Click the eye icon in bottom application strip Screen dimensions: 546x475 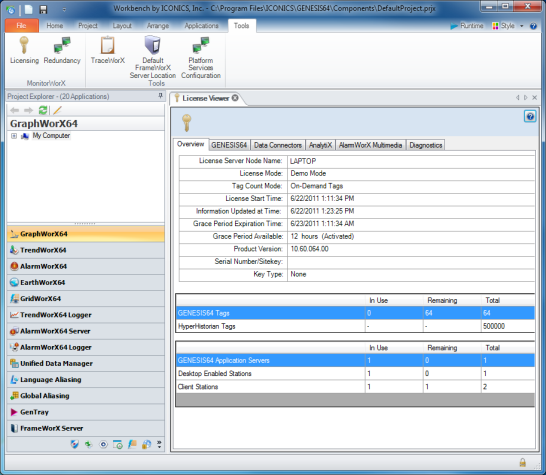pyautogui.click(x=103, y=444)
